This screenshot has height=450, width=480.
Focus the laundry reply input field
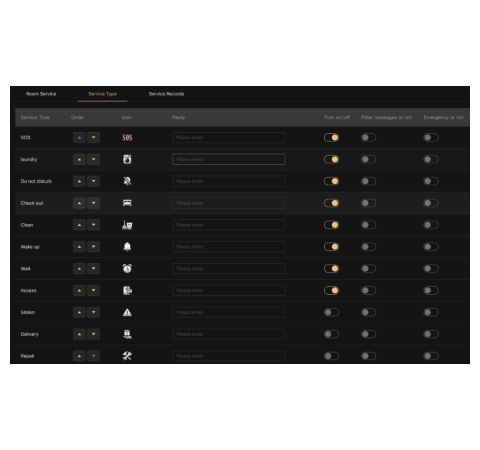click(229, 159)
